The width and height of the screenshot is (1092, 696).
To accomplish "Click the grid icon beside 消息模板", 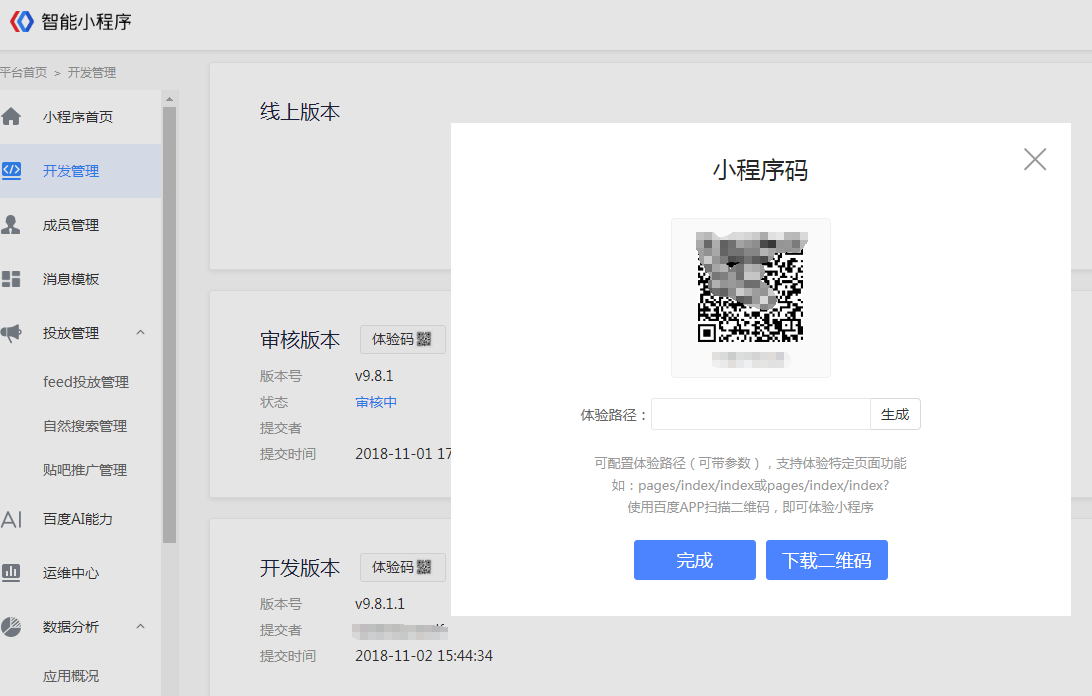I will (x=11, y=279).
